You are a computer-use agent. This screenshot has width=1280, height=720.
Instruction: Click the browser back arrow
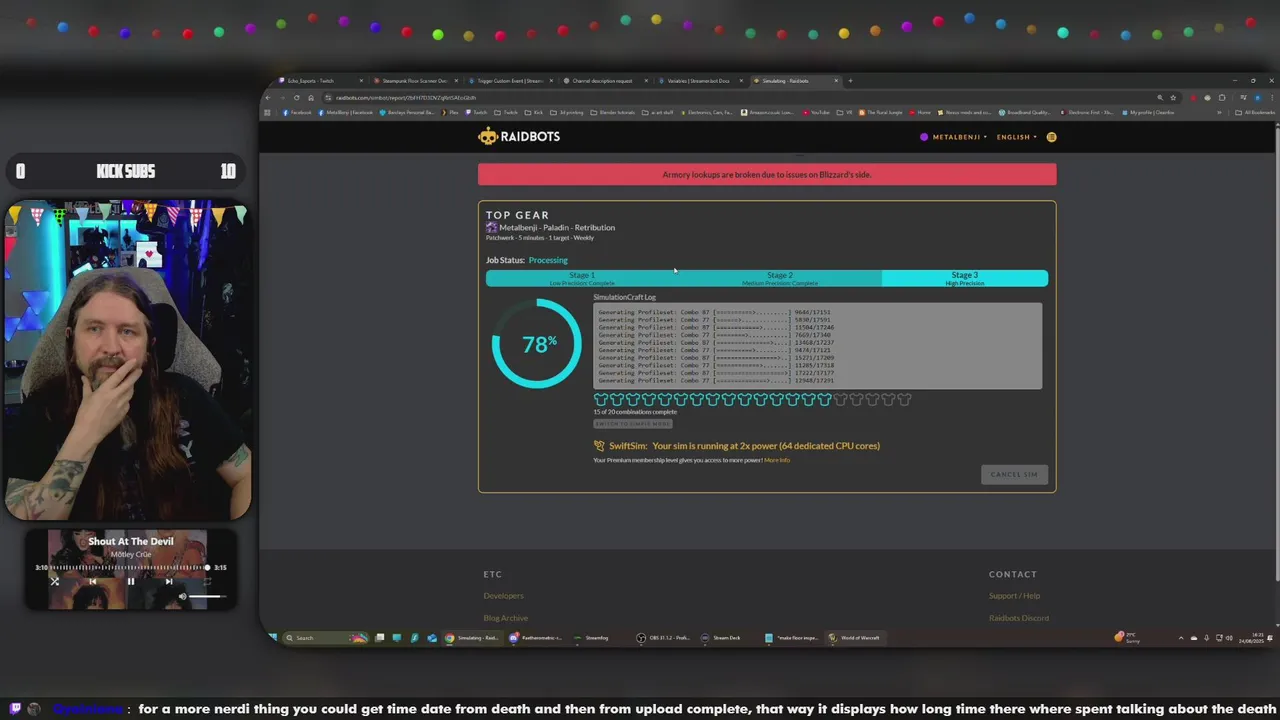268,97
